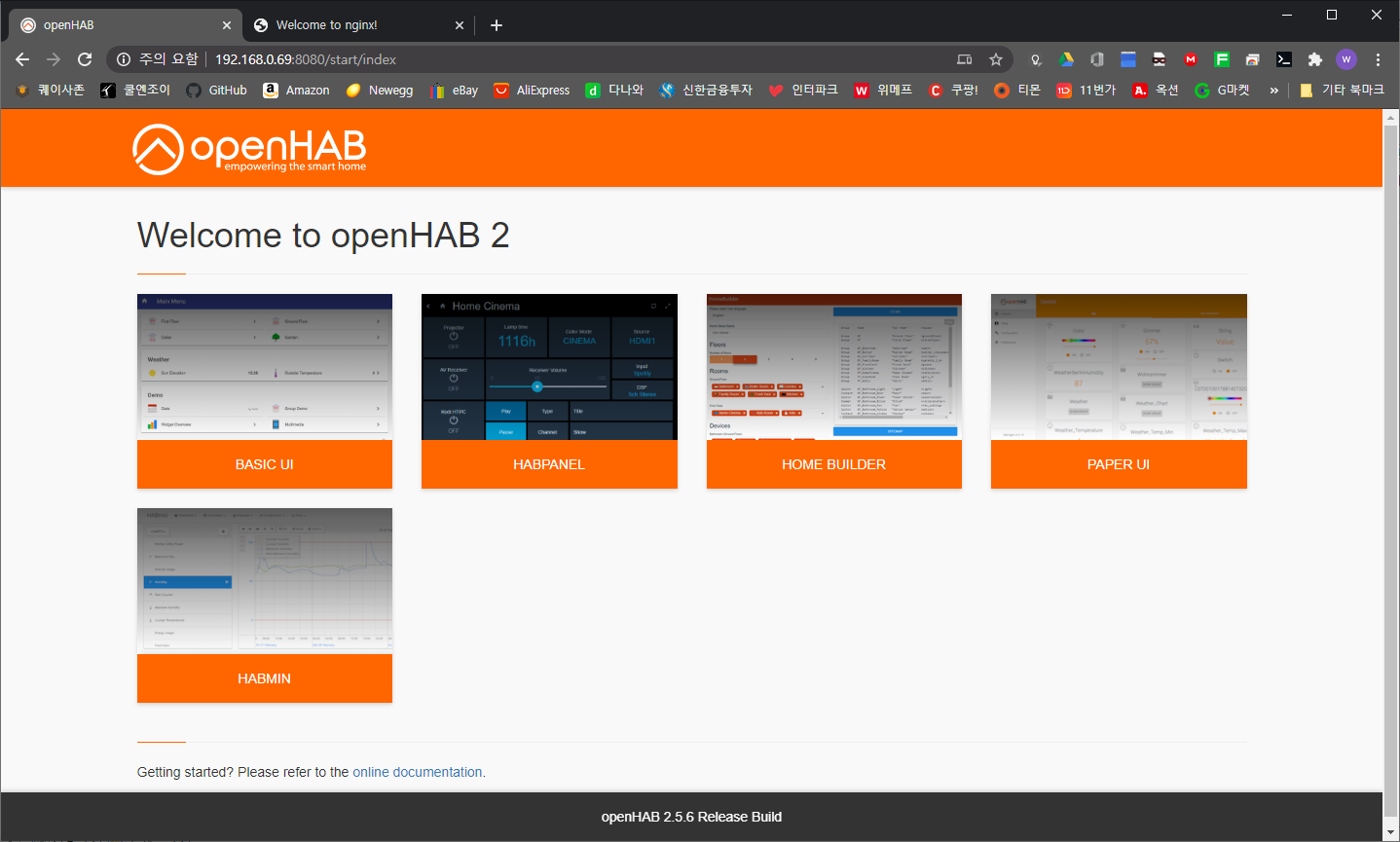Open the 11번가 bookmark
This screenshot has width=1400, height=842.
coord(1087,90)
